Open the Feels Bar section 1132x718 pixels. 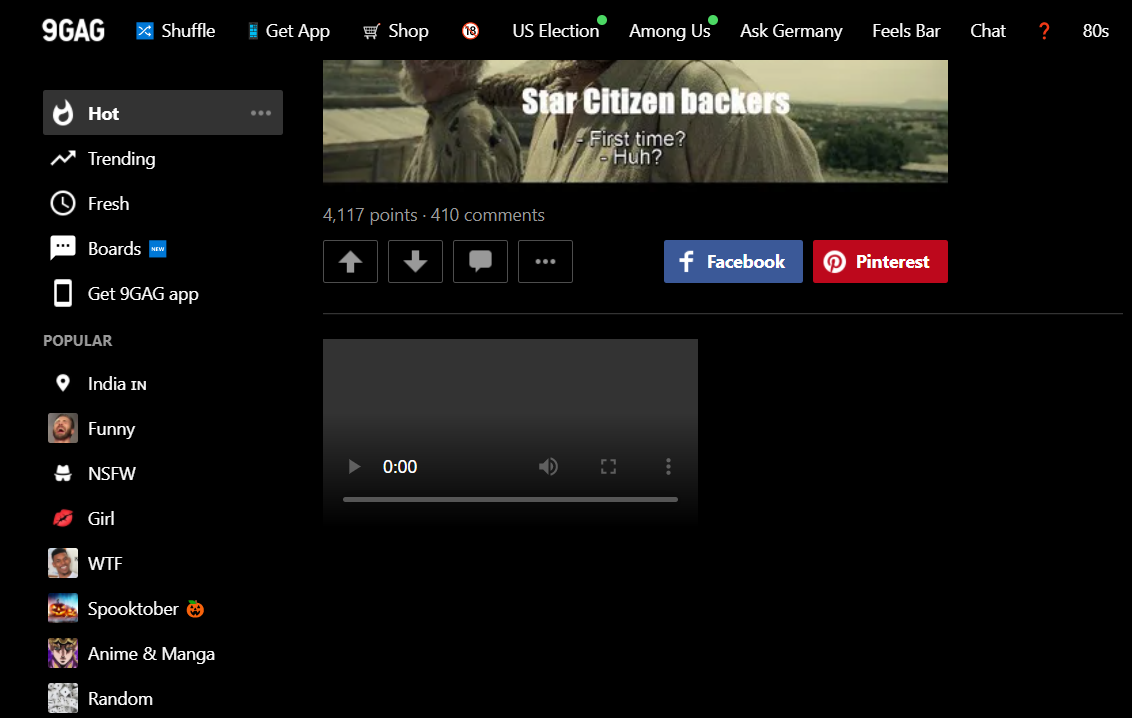(906, 31)
